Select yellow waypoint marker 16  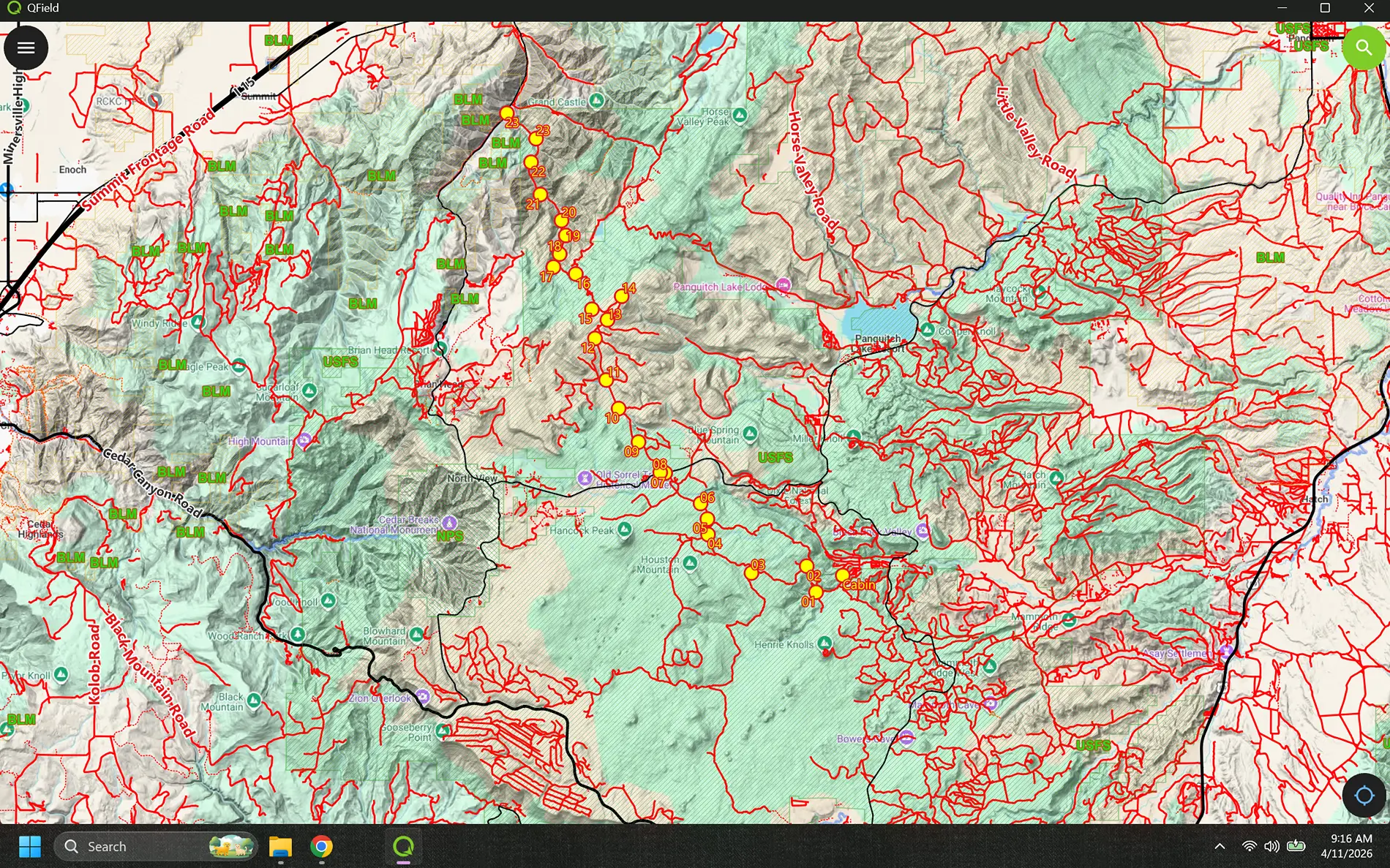pos(576,273)
